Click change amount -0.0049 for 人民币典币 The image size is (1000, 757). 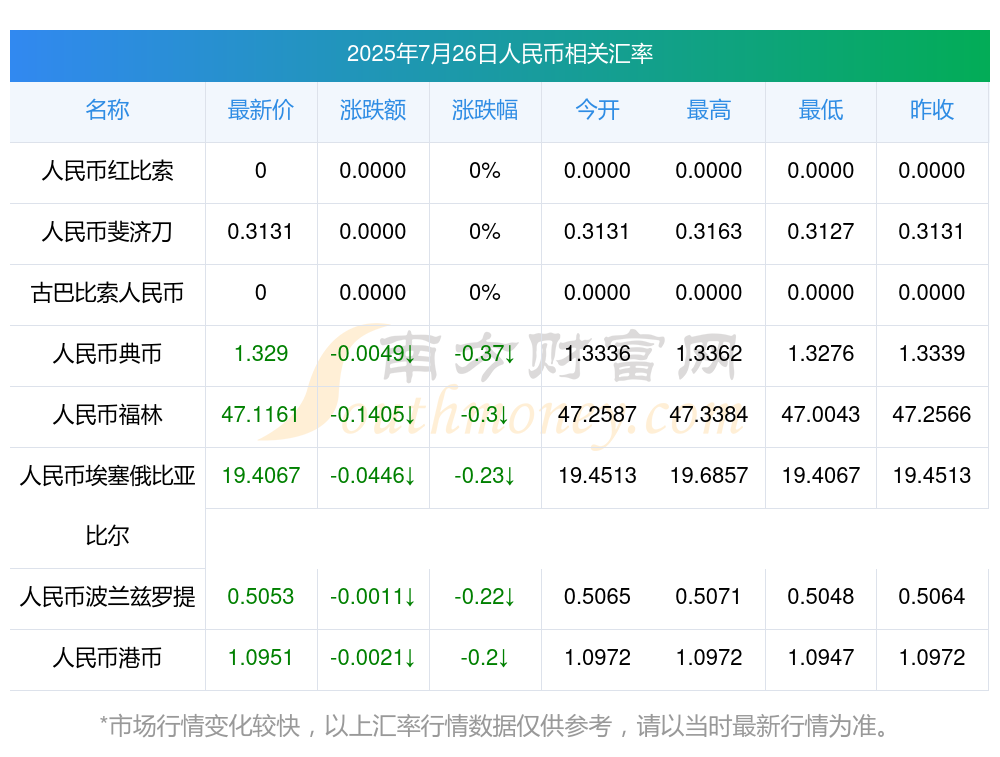click(373, 353)
